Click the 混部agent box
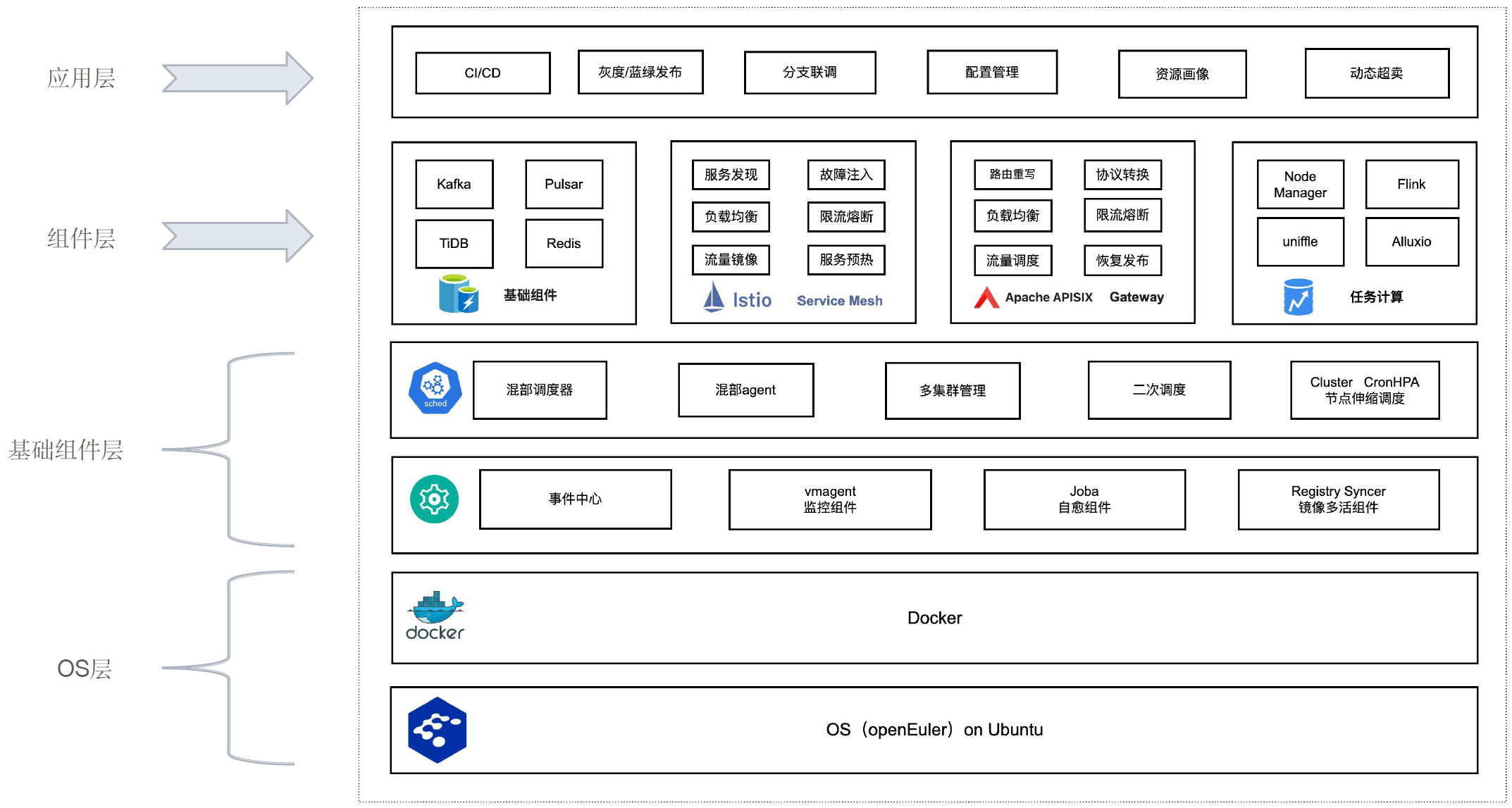 (746, 390)
